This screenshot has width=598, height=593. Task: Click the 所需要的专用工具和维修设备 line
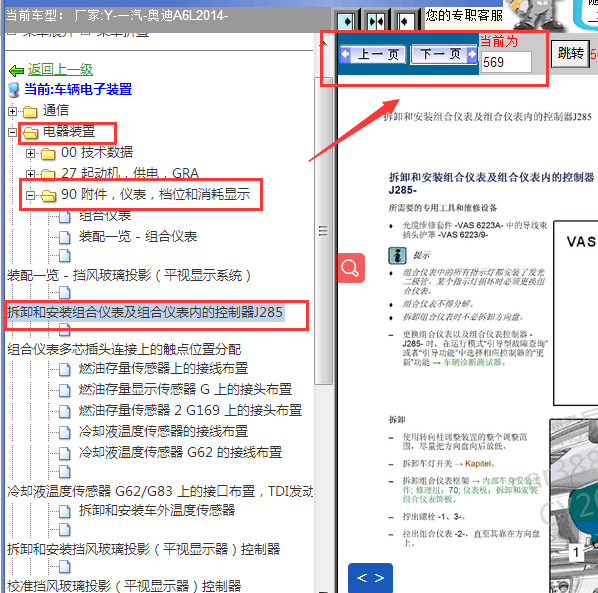point(443,208)
